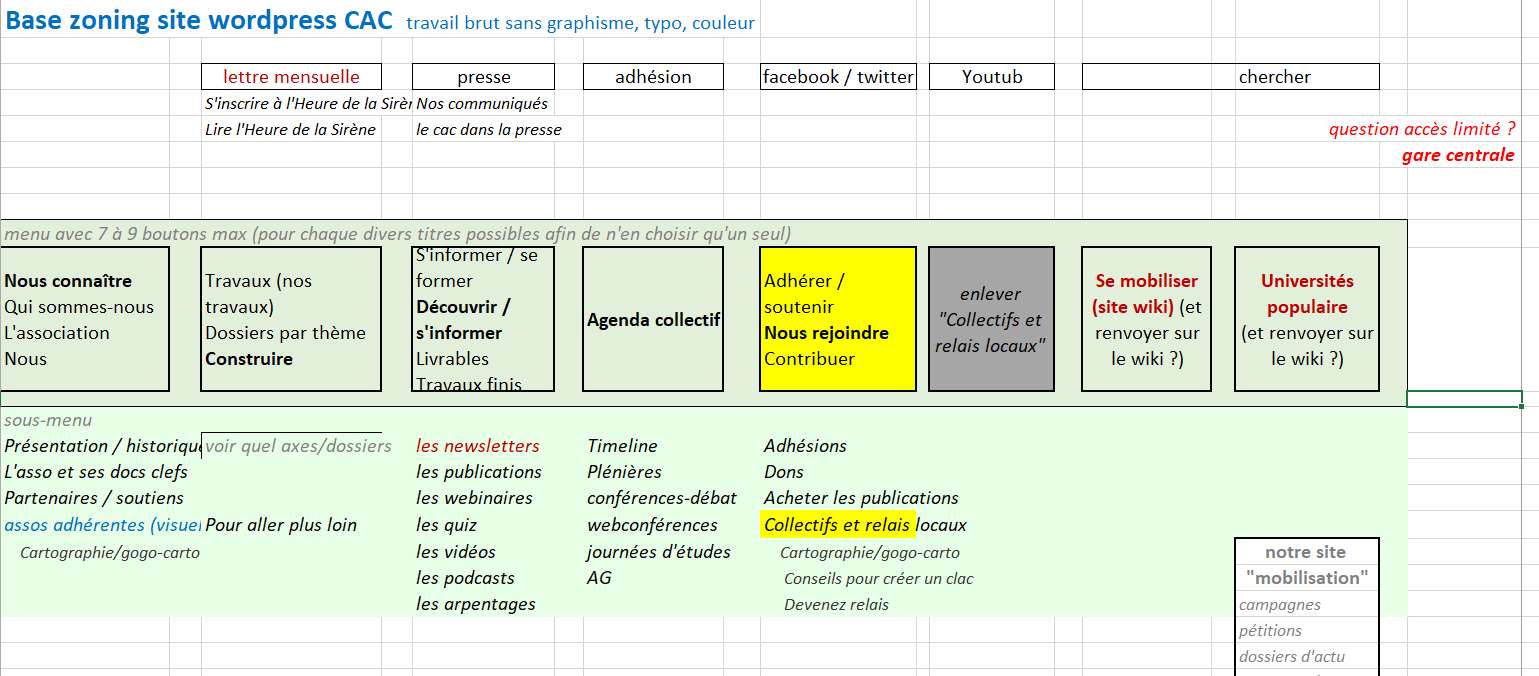
Task: Click the grey 'enlever Collectifs et relais locaux' block
Action: [x=991, y=319]
